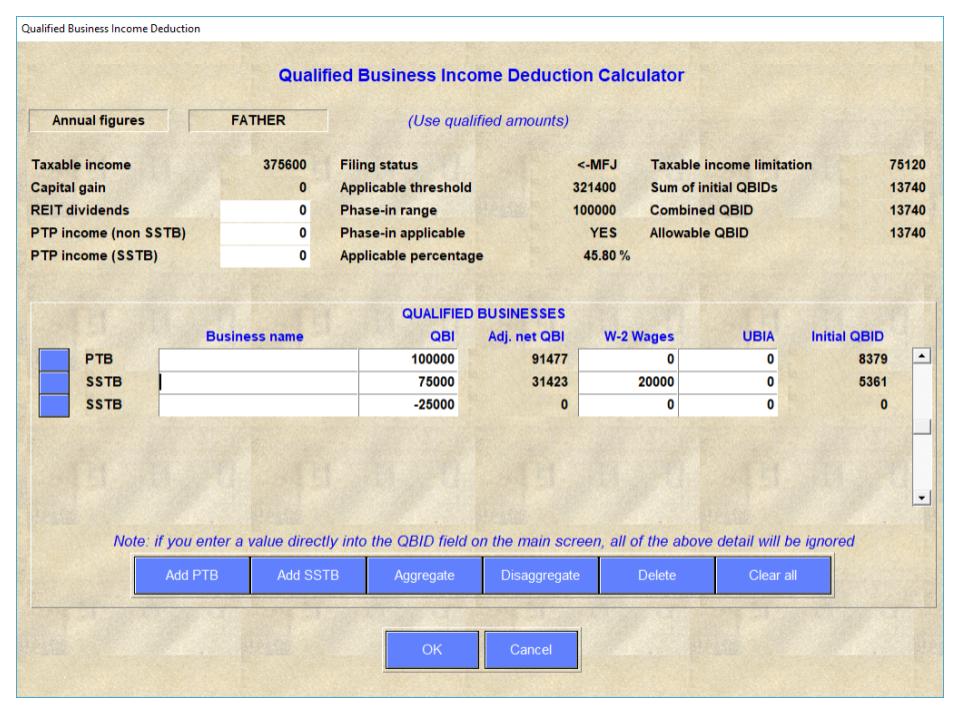This screenshot has width=960, height=720.
Task: Edit the PTP income (SSTB) field
Action: 264,256
